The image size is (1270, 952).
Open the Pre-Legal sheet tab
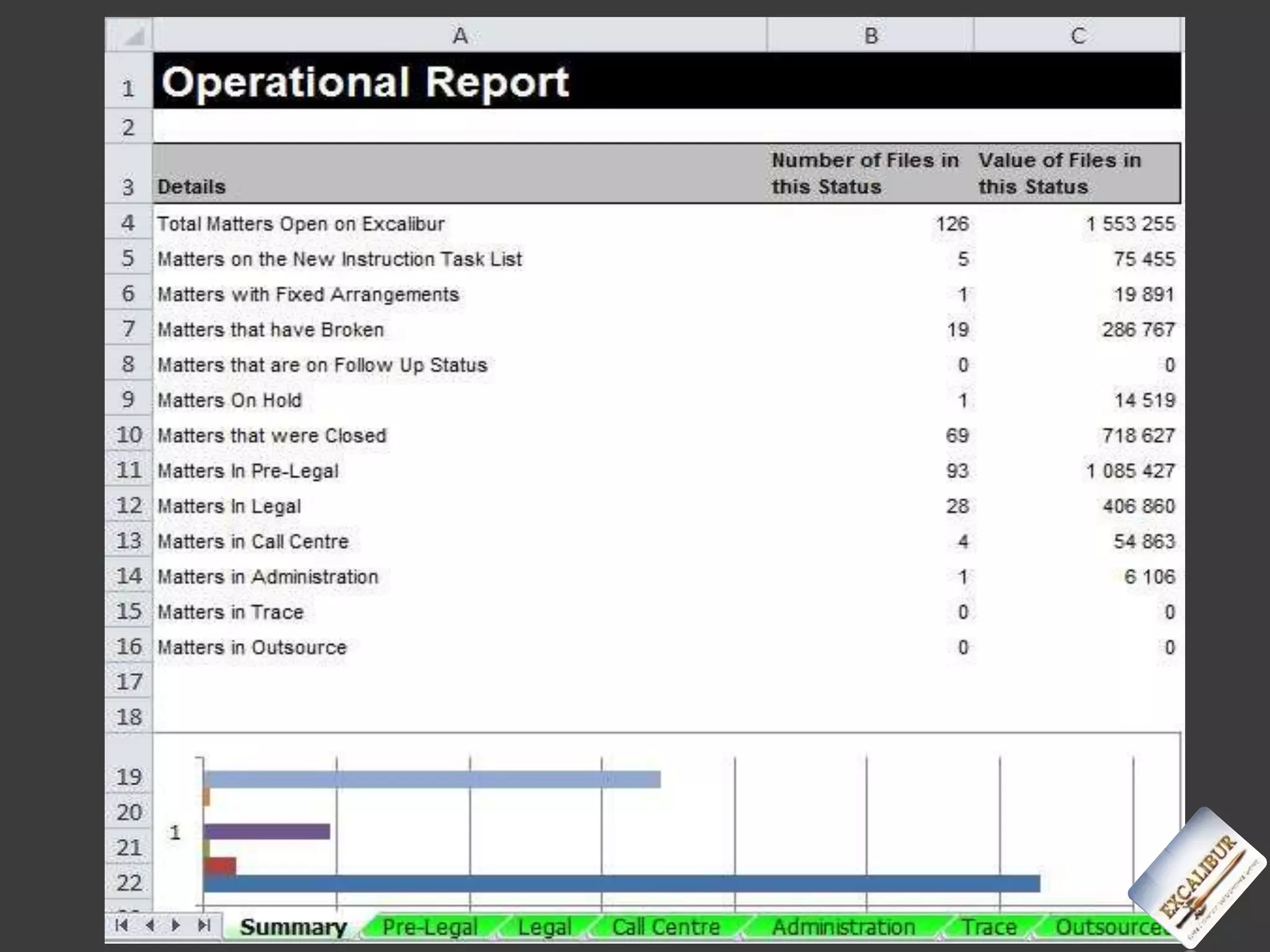pos(430,927)
